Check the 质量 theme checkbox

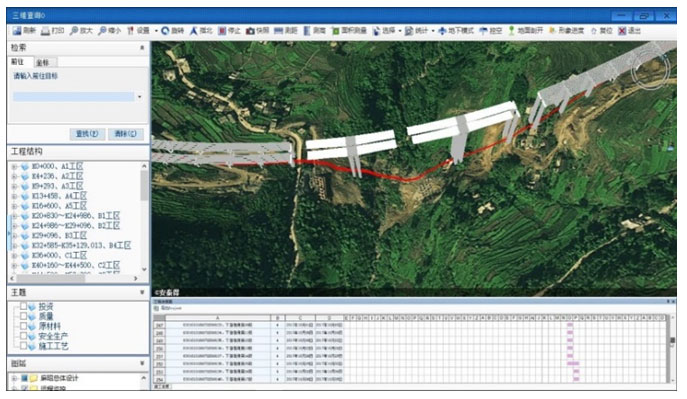[x=23, y=316]
